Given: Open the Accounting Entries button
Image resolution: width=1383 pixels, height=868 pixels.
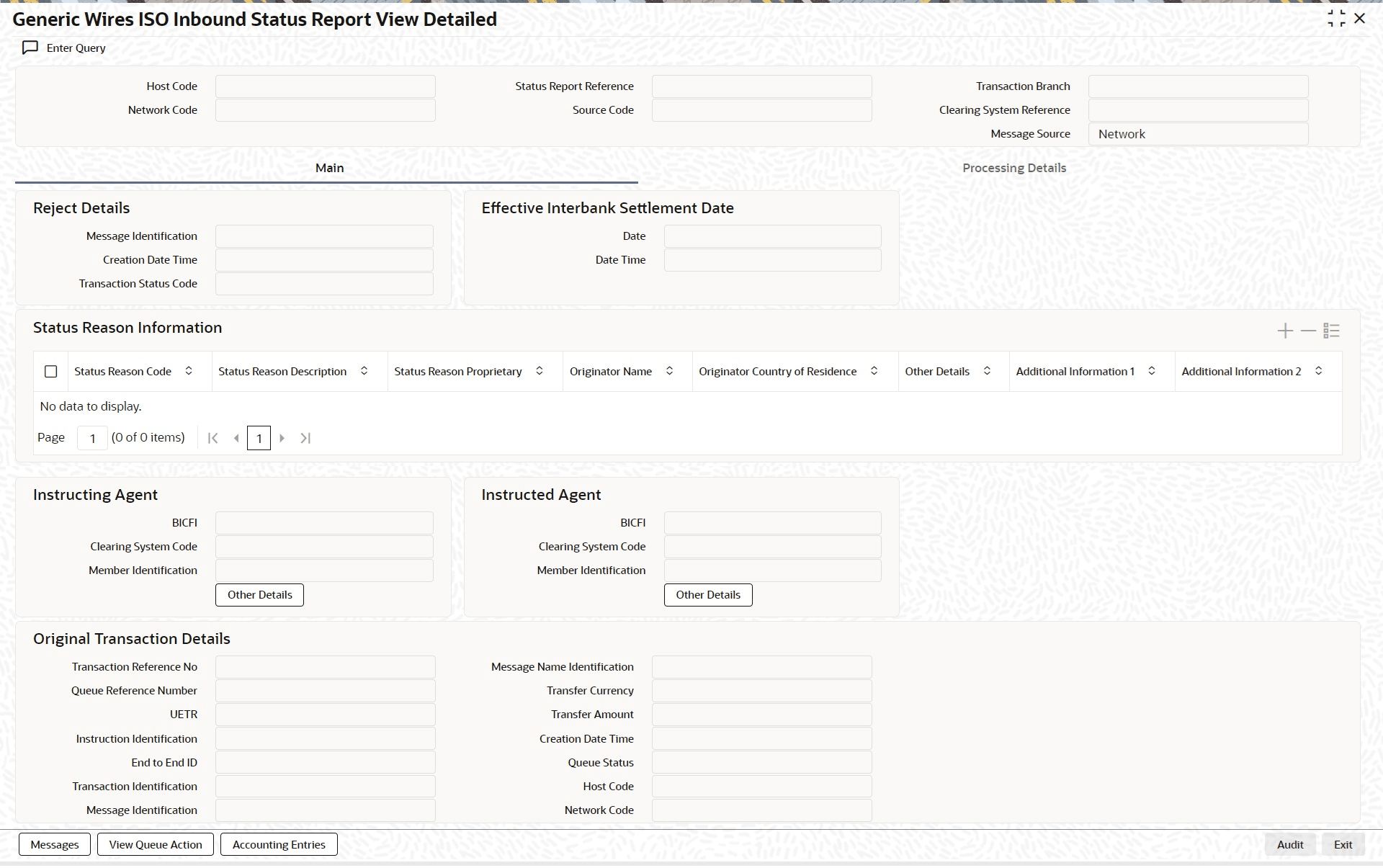Looking at the screenshot, I should pyautogui.click(x=279, y=844).
